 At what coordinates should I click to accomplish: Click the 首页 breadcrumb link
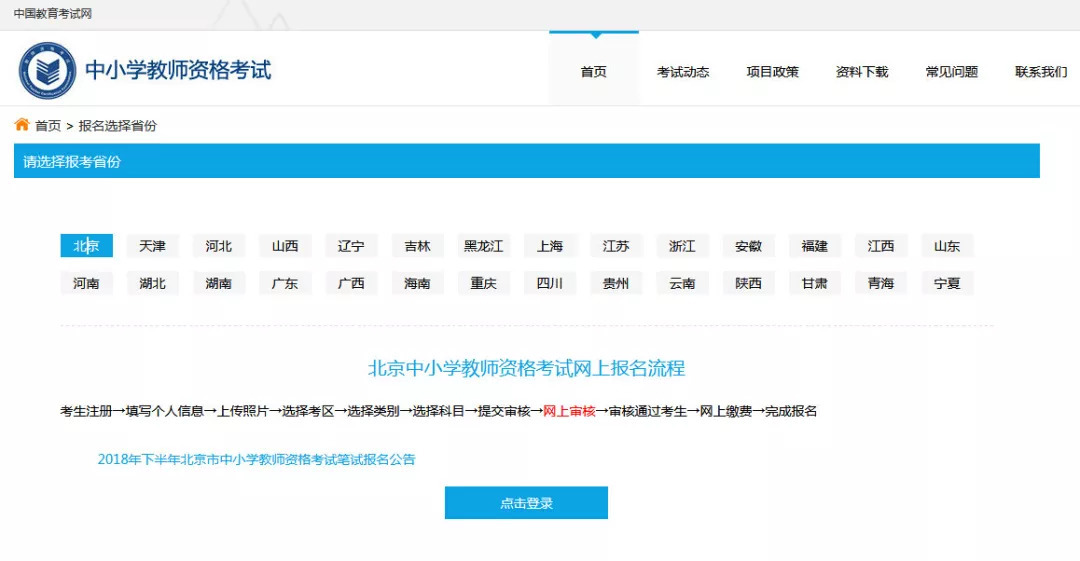[x=48, y=126]
